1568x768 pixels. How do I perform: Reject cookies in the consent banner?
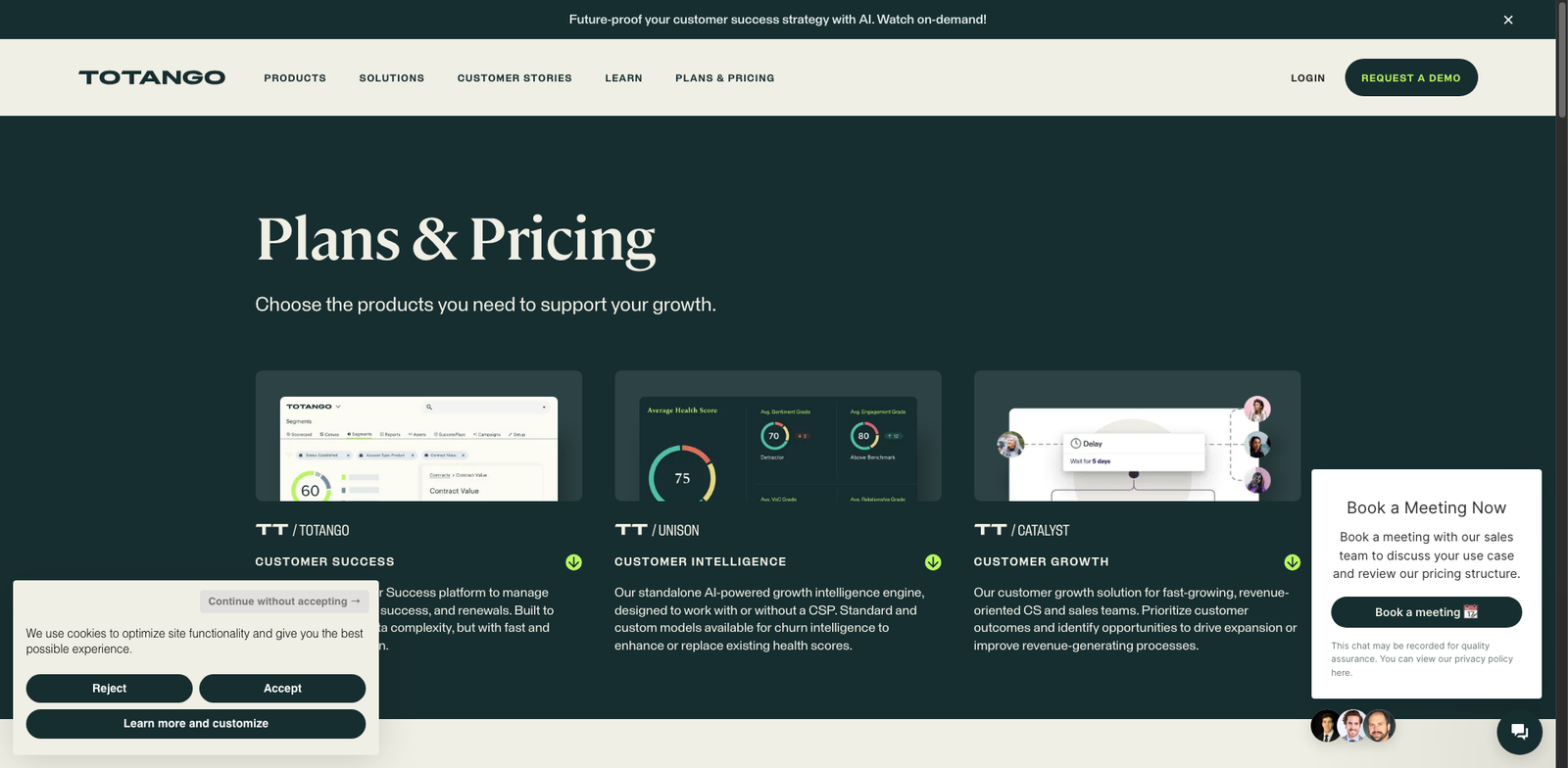point(109,689)
